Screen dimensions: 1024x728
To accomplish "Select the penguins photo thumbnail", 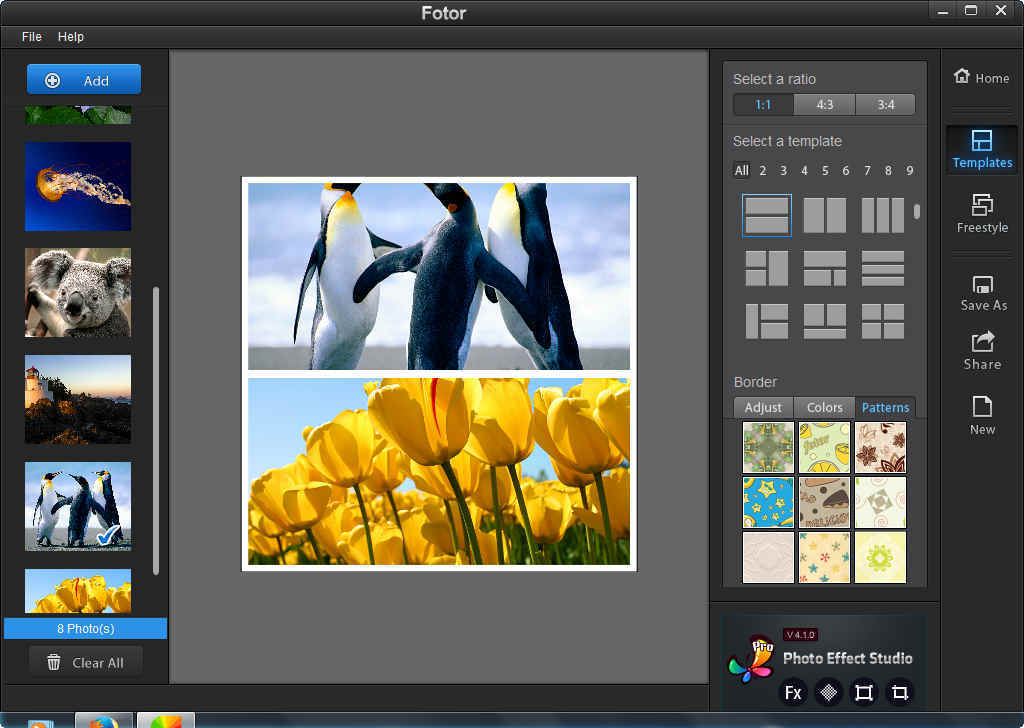I will [x=78, y=506].
